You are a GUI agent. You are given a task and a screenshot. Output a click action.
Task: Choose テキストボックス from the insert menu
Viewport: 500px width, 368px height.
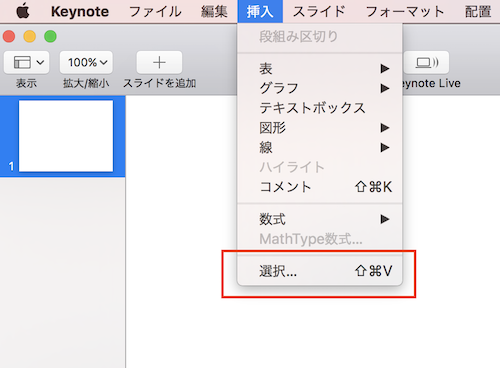(320, 108)
